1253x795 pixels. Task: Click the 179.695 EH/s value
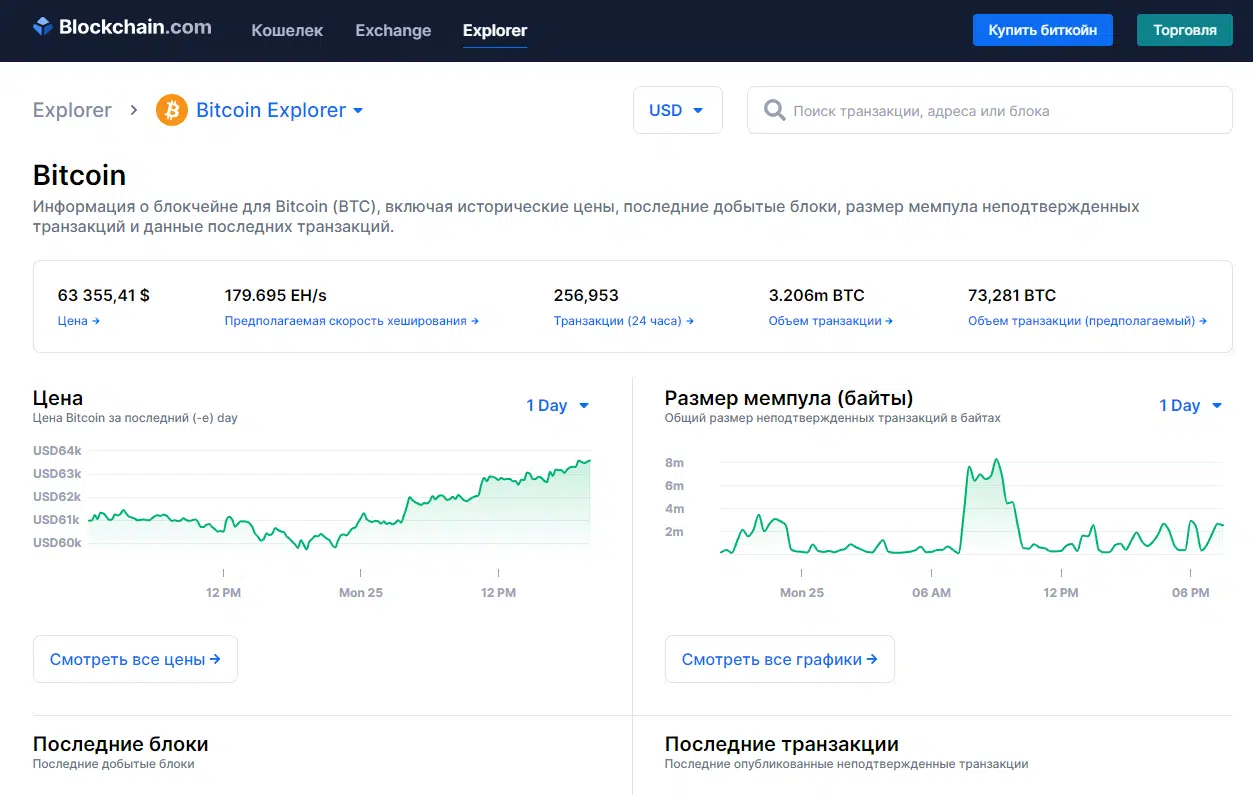pyautogui.click(x=276, y=295)
